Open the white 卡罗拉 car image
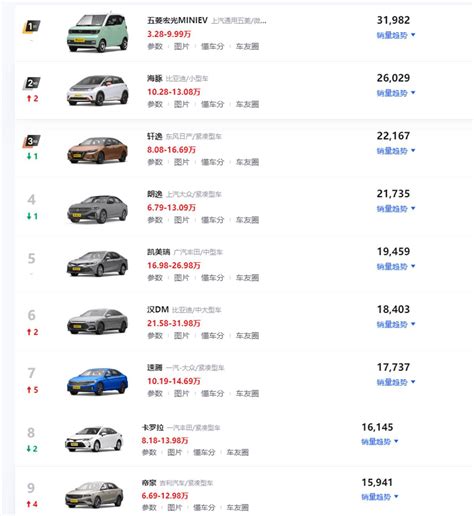The image size is (474, 516). click(x=94, y=439)
